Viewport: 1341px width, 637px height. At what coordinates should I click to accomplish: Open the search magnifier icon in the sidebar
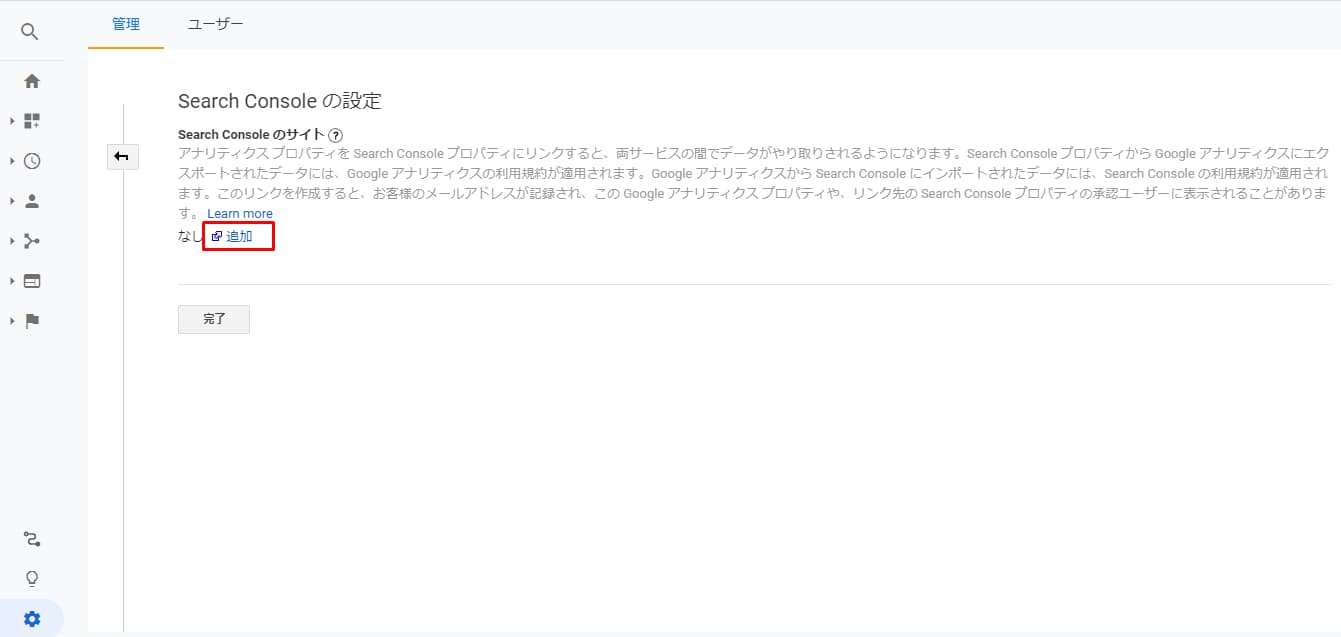click(30, 32)
